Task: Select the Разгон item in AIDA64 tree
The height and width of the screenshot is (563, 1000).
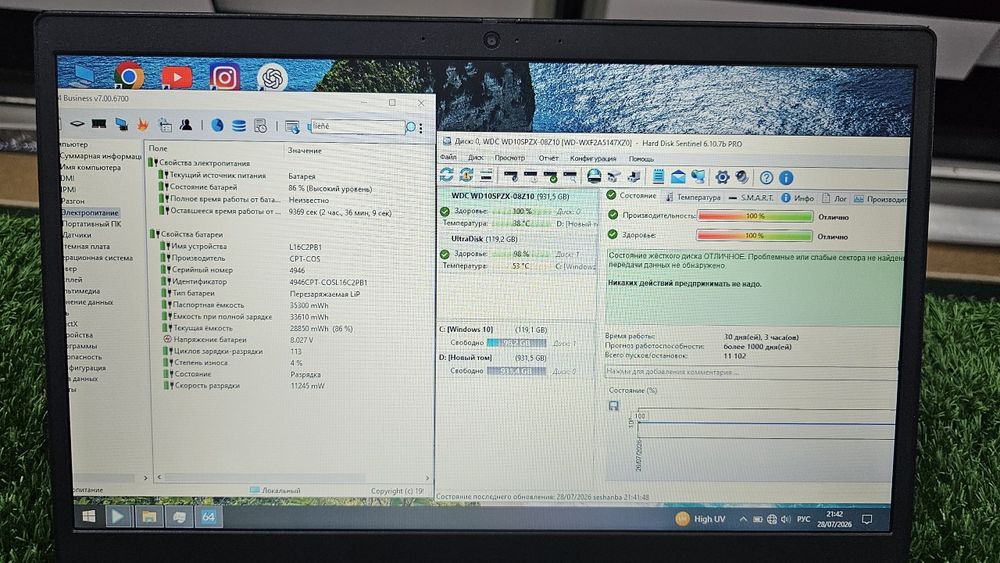Action: pyautogui.click(x=73, y=201)
